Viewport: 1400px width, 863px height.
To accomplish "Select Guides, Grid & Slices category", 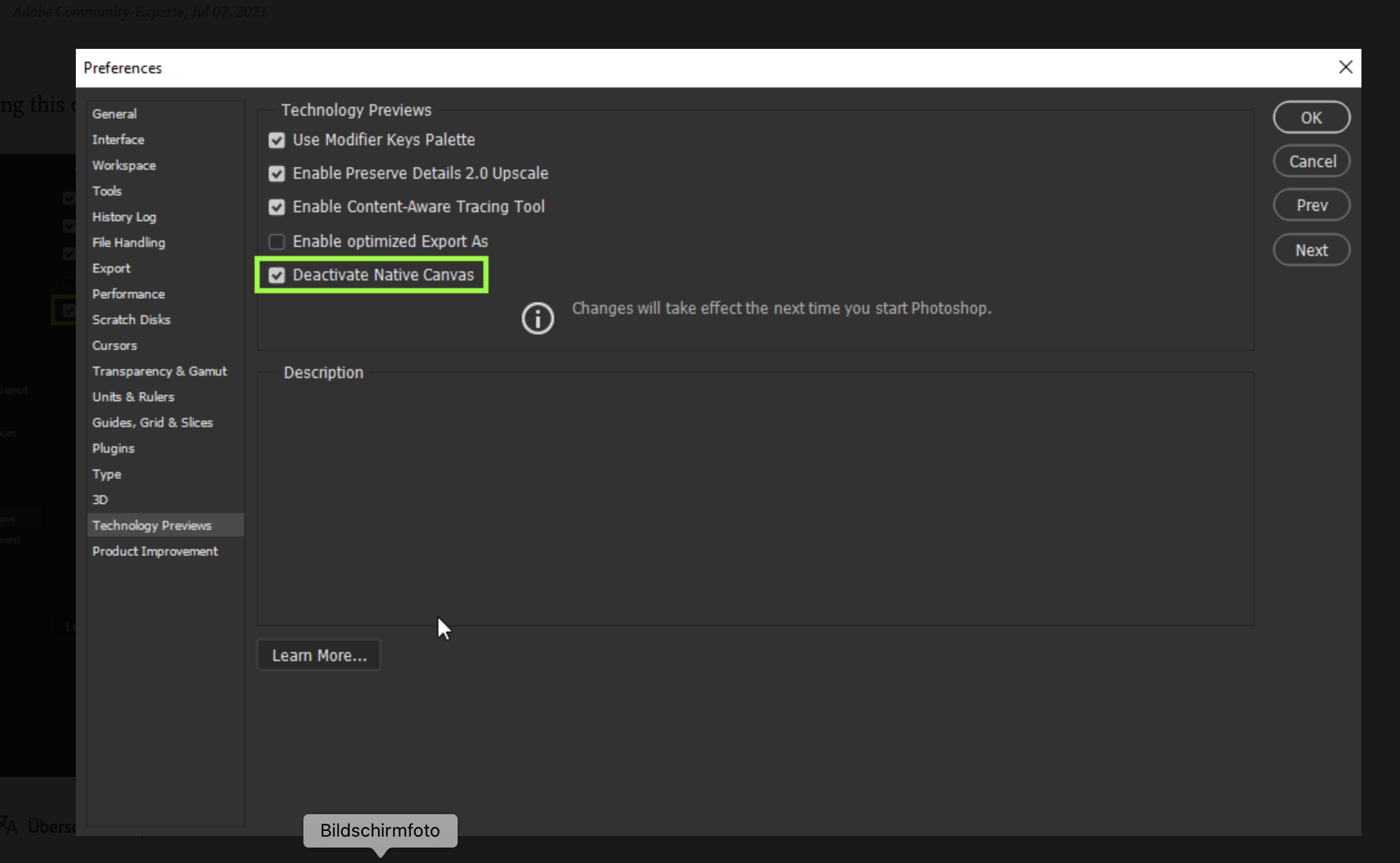I will (152, 422).
